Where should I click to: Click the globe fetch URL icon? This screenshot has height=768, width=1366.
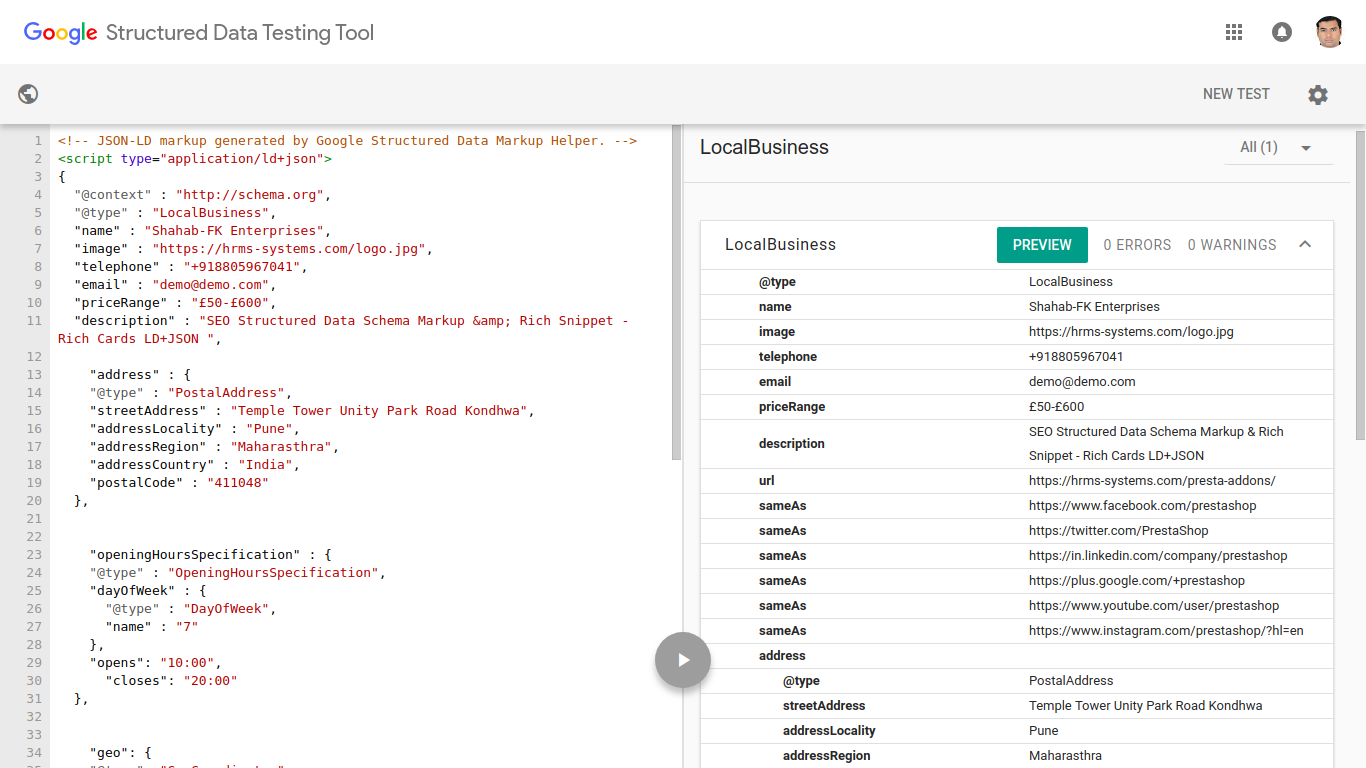pyautogui.click(x=28, y=94)
